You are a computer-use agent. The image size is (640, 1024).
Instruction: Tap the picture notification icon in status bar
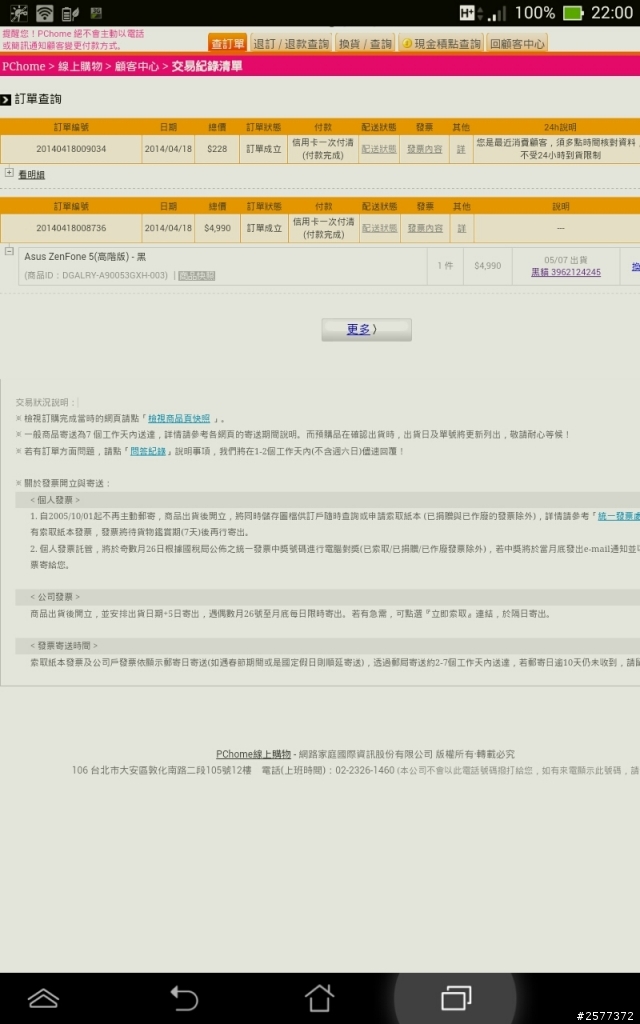[96, 12]
